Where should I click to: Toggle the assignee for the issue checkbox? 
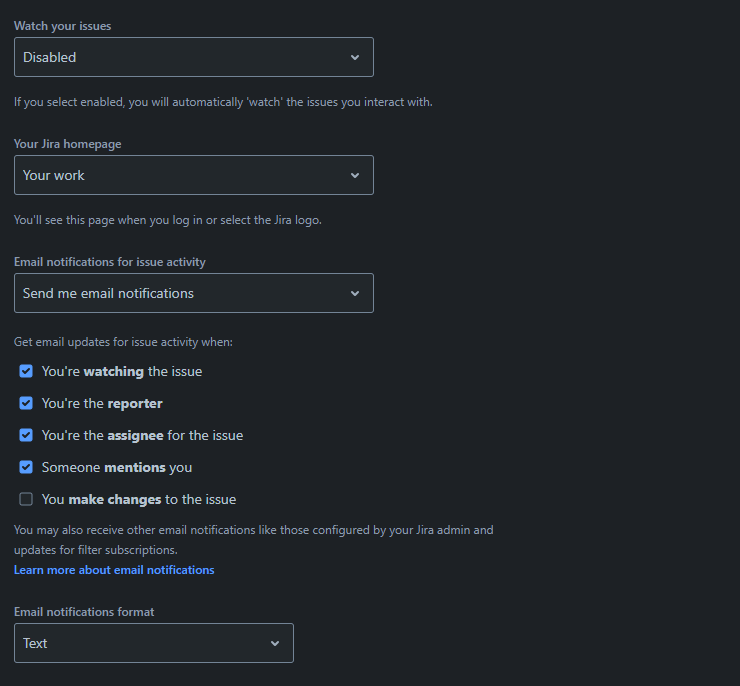tap(26, 435)
